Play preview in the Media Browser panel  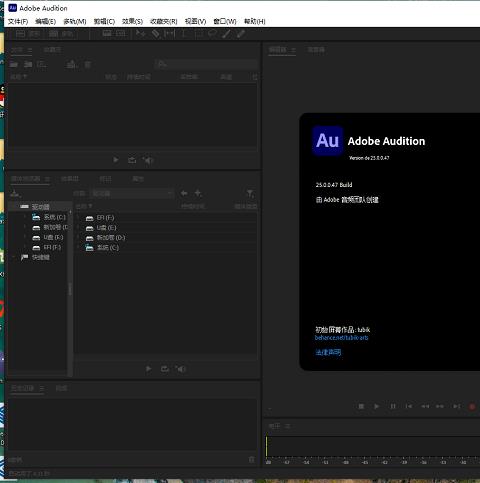coord(149,369)
